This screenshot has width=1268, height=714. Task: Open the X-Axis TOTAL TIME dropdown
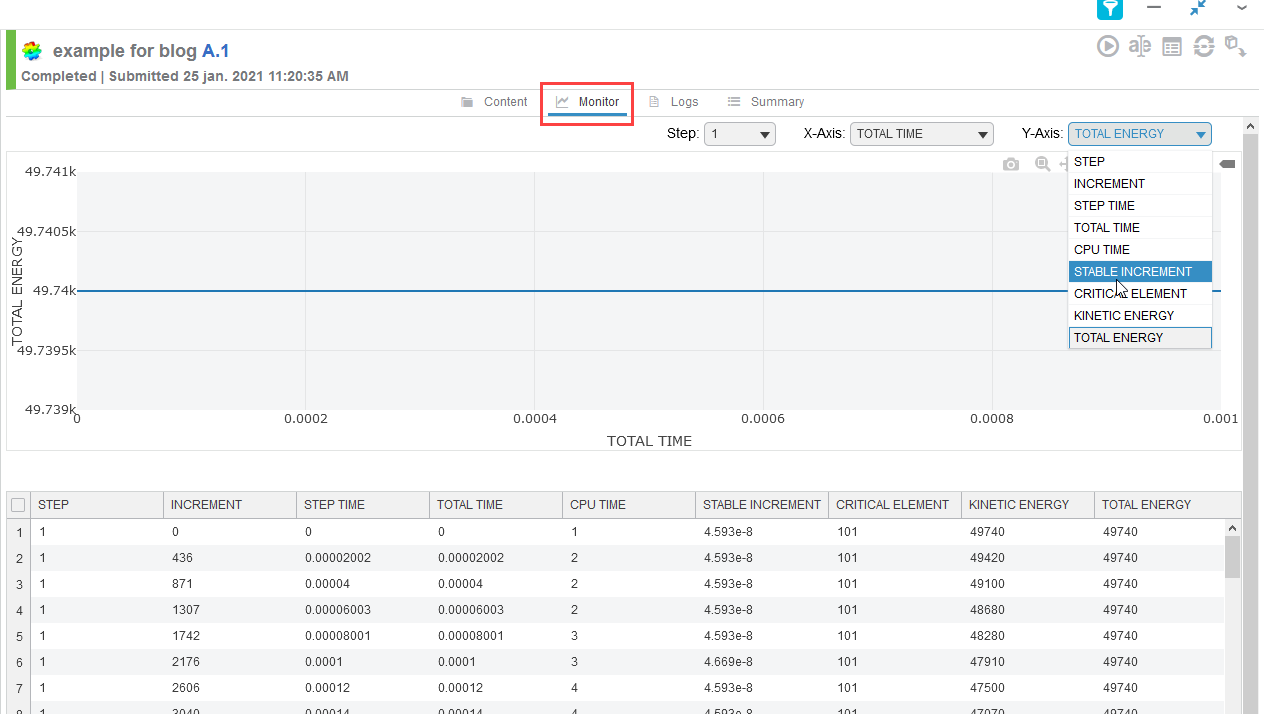[921, 134]
